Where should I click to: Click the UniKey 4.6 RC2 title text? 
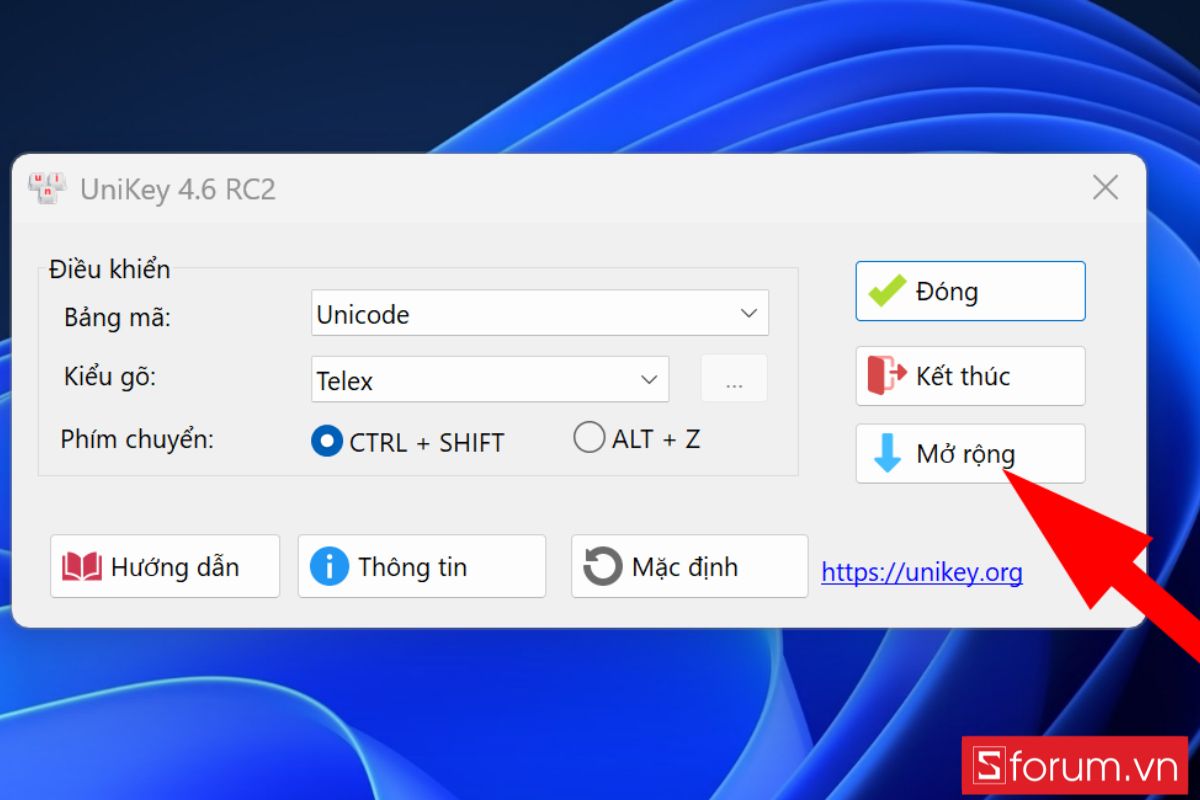(x=178, y=189)
